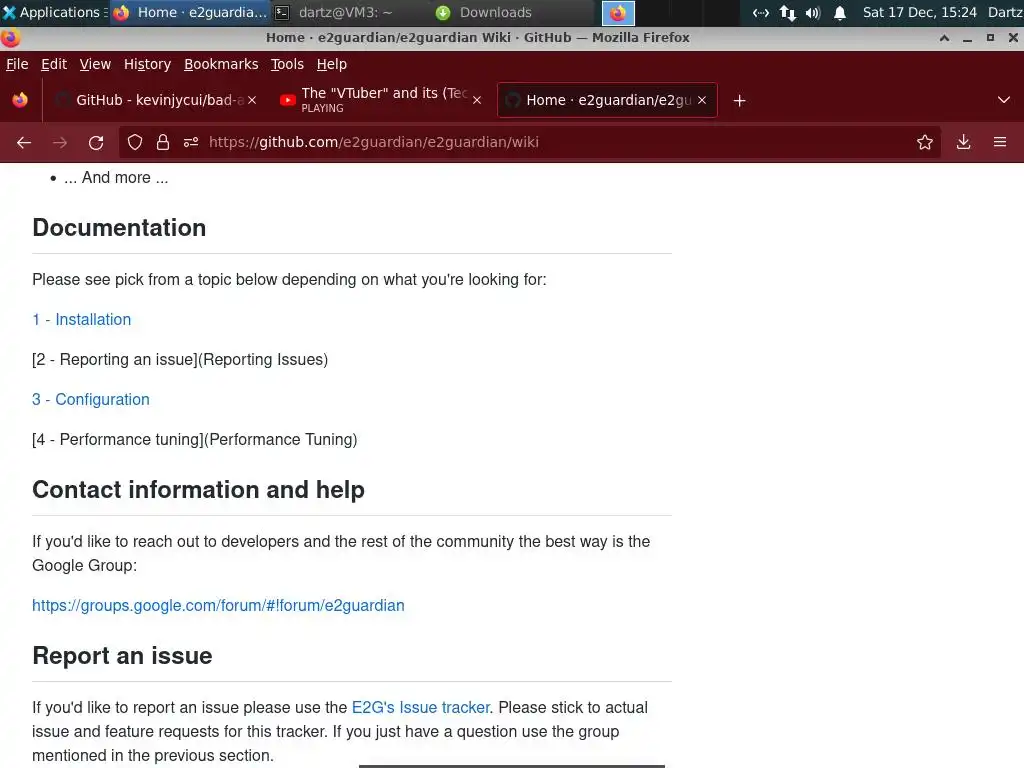Close the e2guardian Wiki tab
1024x768 pixels.
[x=702, y=100]
